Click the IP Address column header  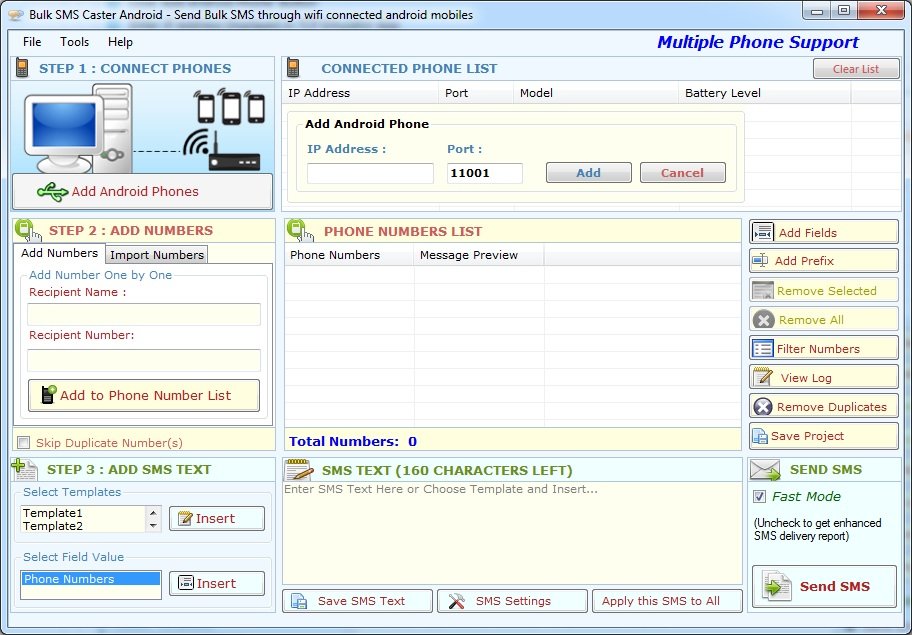(360, 93)
